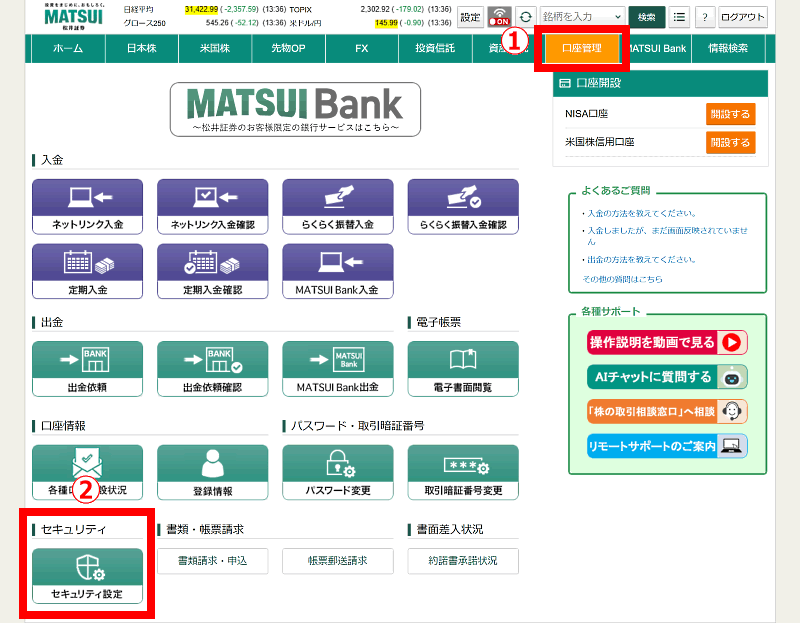Switch to the MATSUI Bank tab
Viewport: 800px width, 623px height.
point(658,48)
